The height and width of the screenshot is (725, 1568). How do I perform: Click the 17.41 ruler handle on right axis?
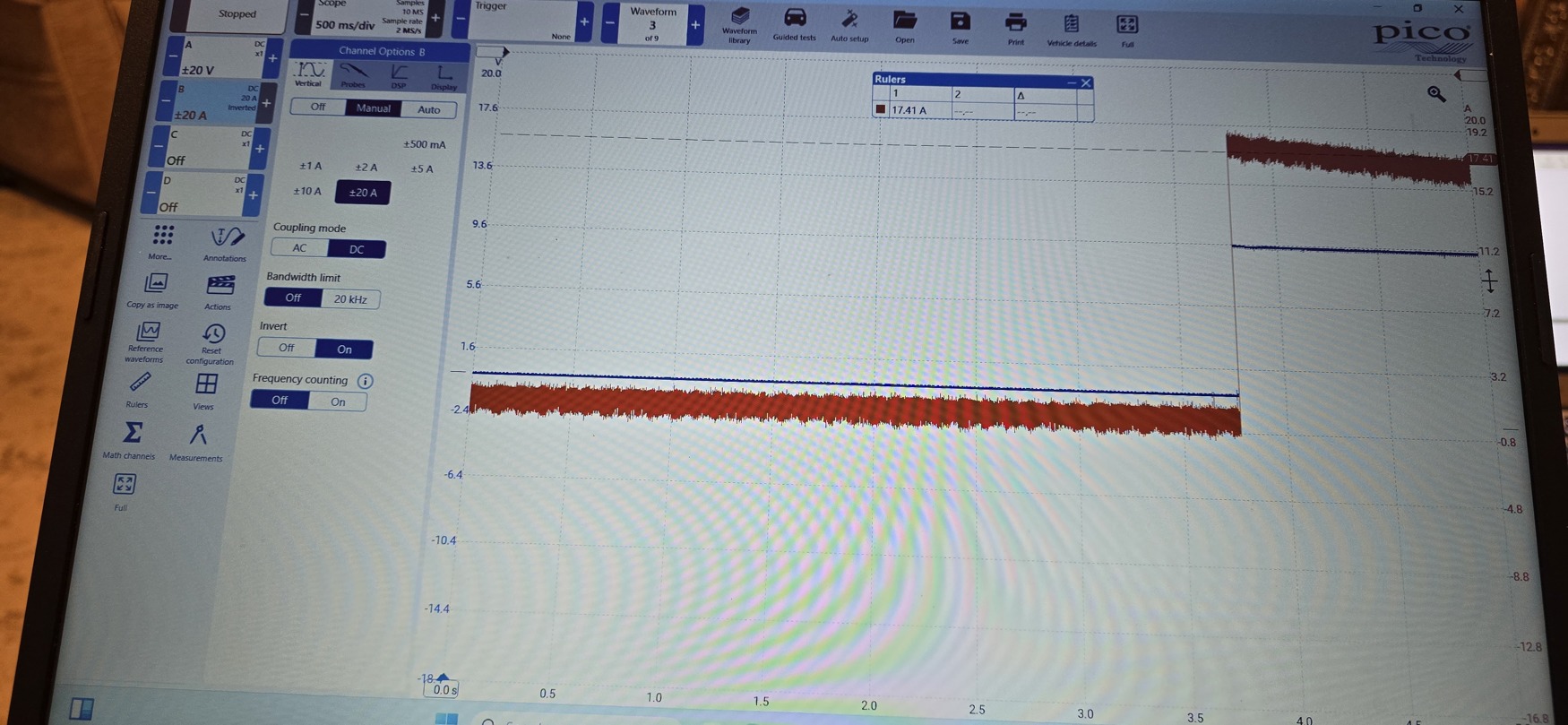(1480, 159)
